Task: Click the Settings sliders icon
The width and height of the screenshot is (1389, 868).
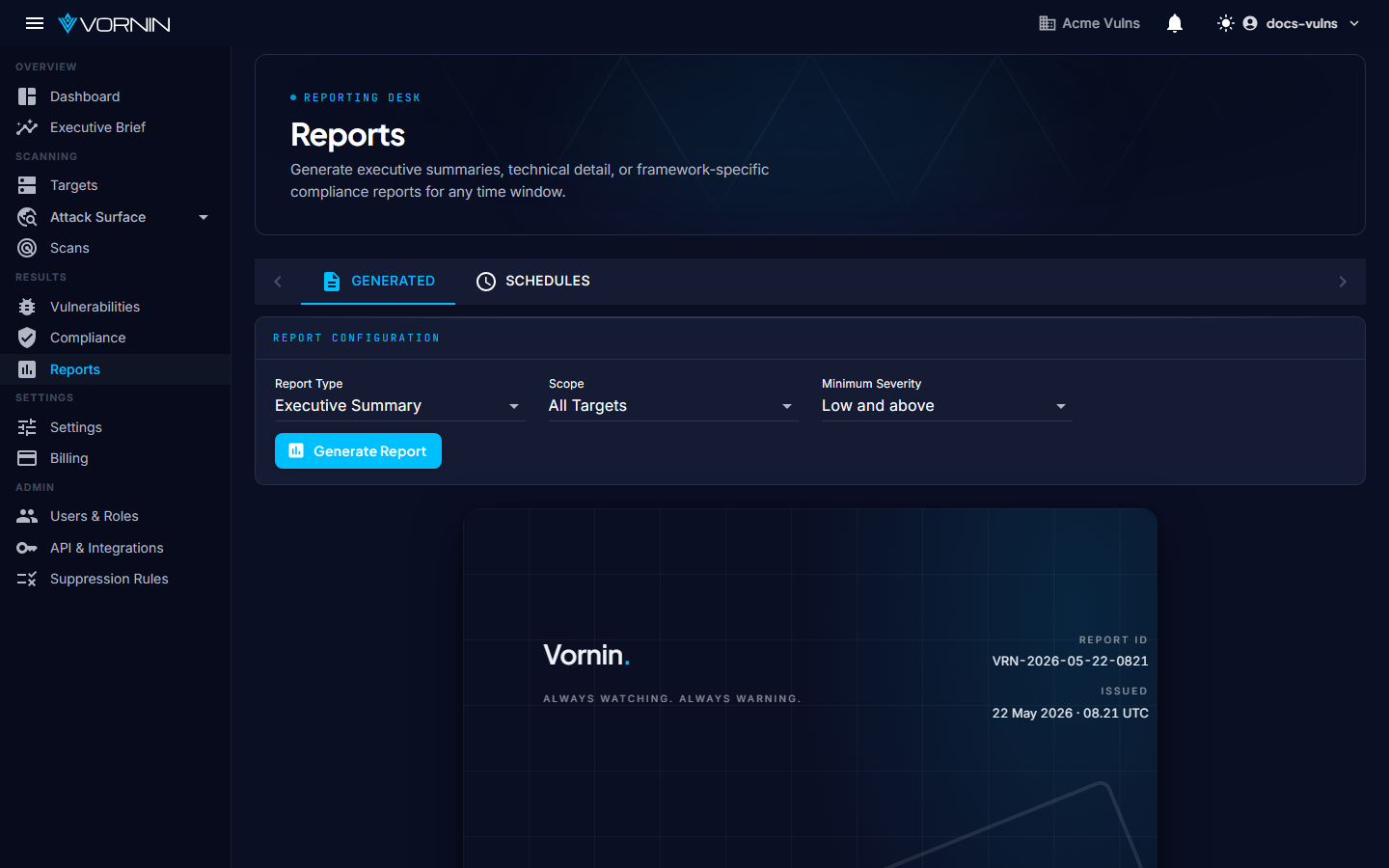Action: 27,427
